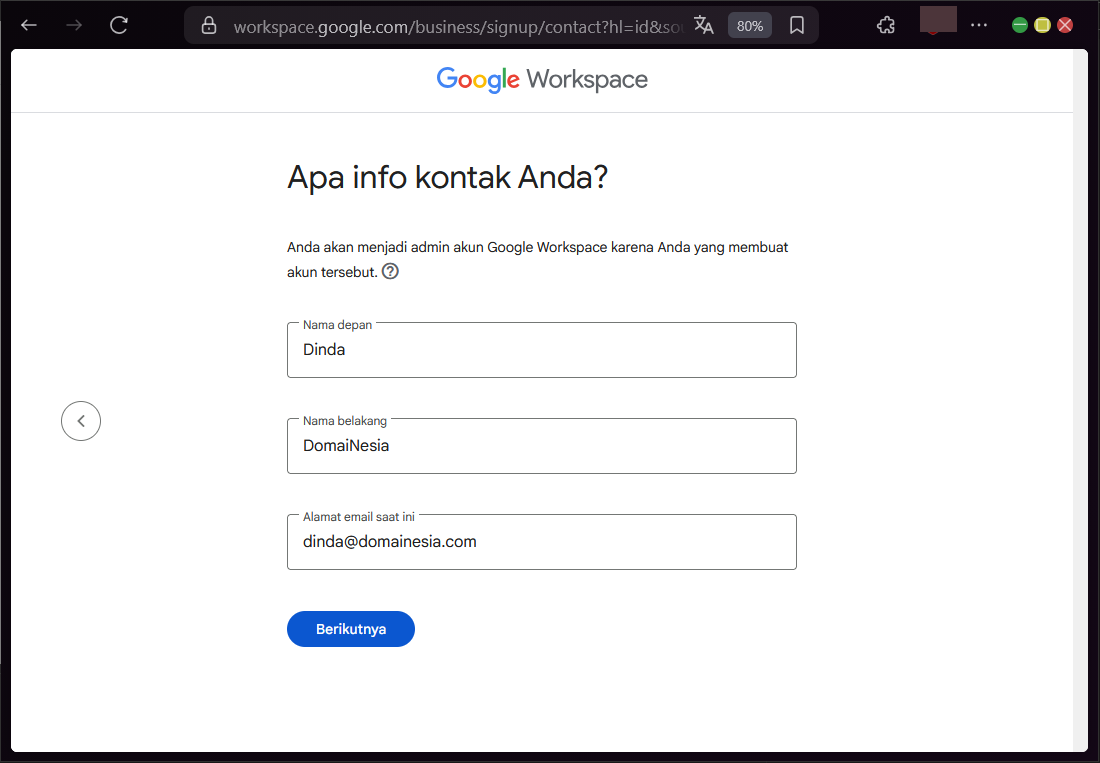
Task: Focus the Nama belakang field
Action: pos(542,446)
